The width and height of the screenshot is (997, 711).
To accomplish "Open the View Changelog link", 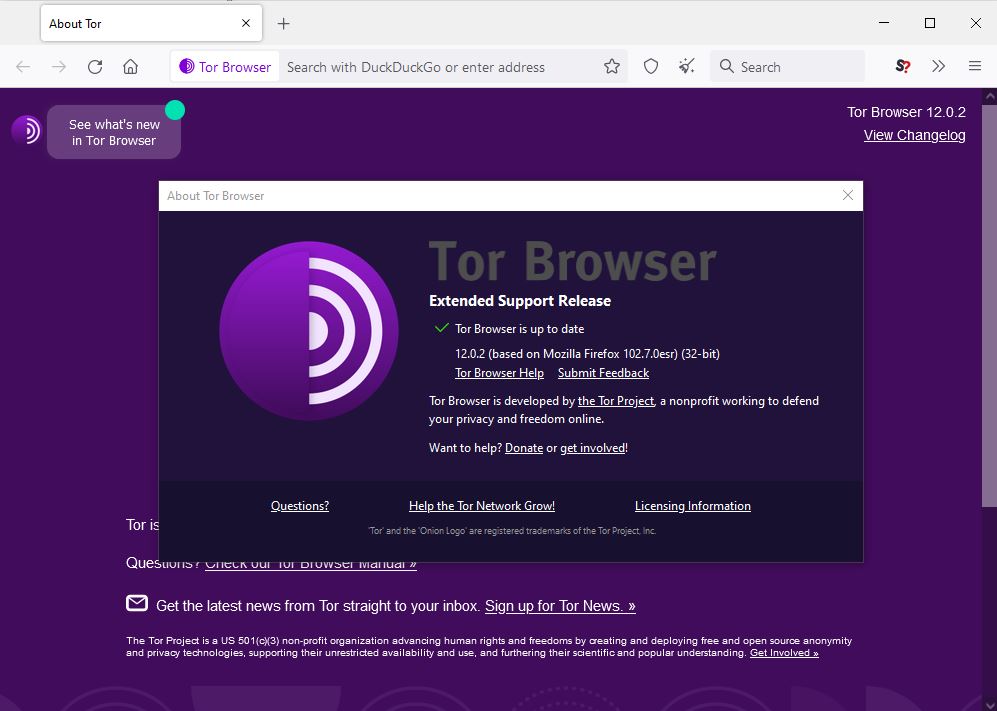I will [x=914, y=135].
